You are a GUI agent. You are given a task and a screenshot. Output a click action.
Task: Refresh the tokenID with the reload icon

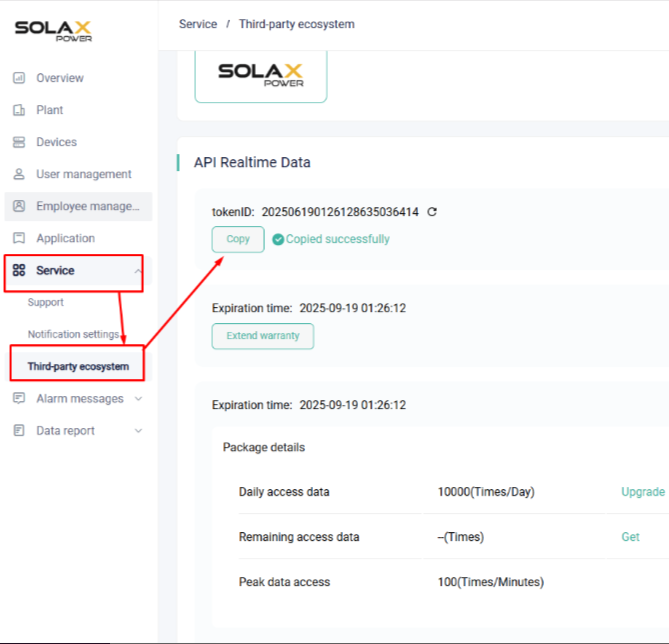[432, 212]
